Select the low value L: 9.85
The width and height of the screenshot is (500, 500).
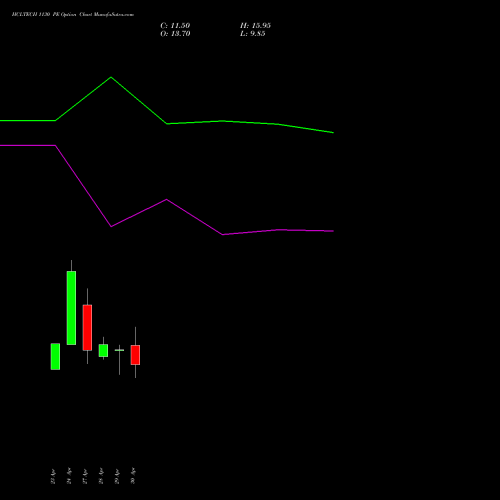(x=253, y=34)
